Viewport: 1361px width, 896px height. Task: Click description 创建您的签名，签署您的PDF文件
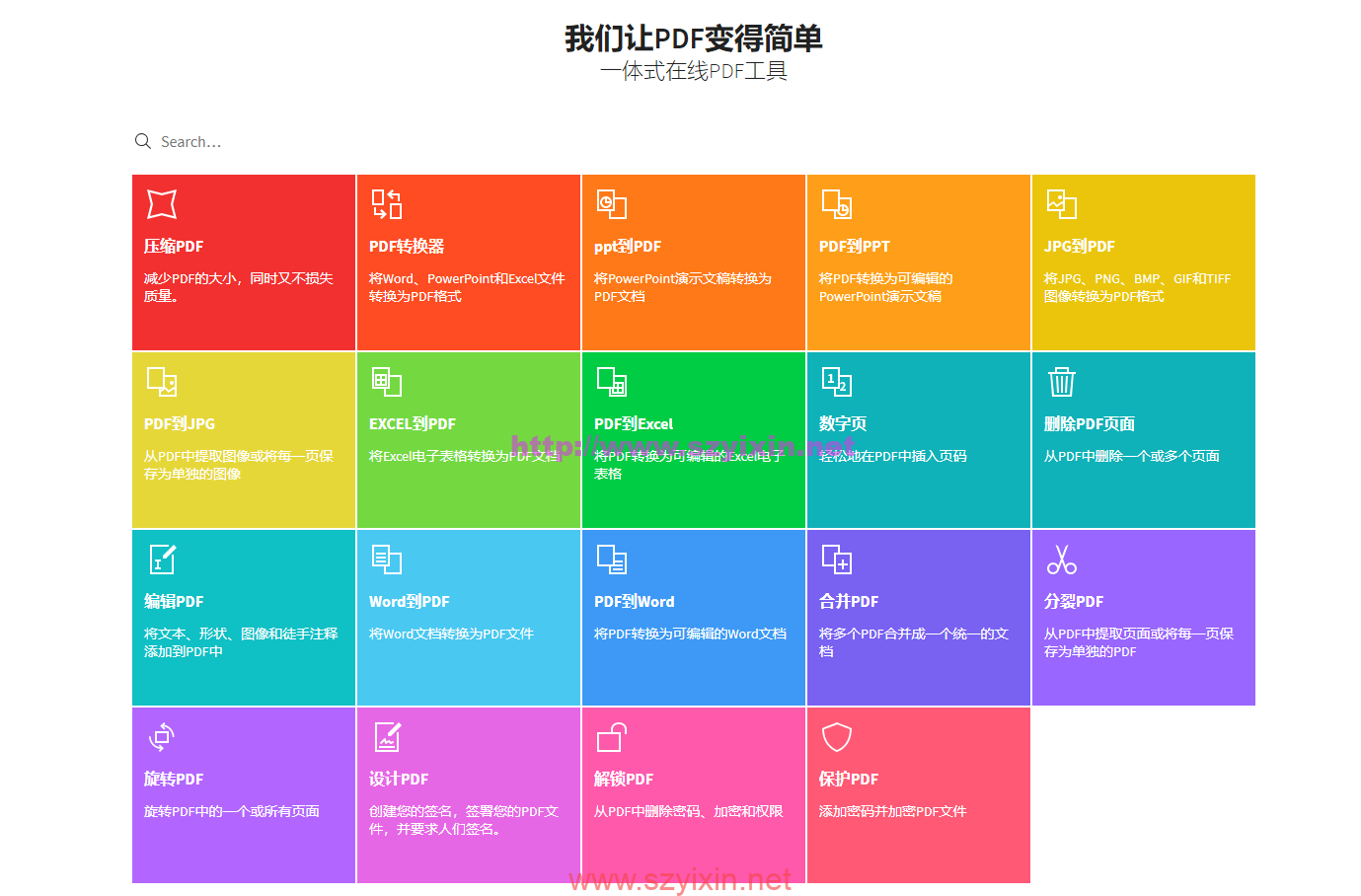(464, 820)
